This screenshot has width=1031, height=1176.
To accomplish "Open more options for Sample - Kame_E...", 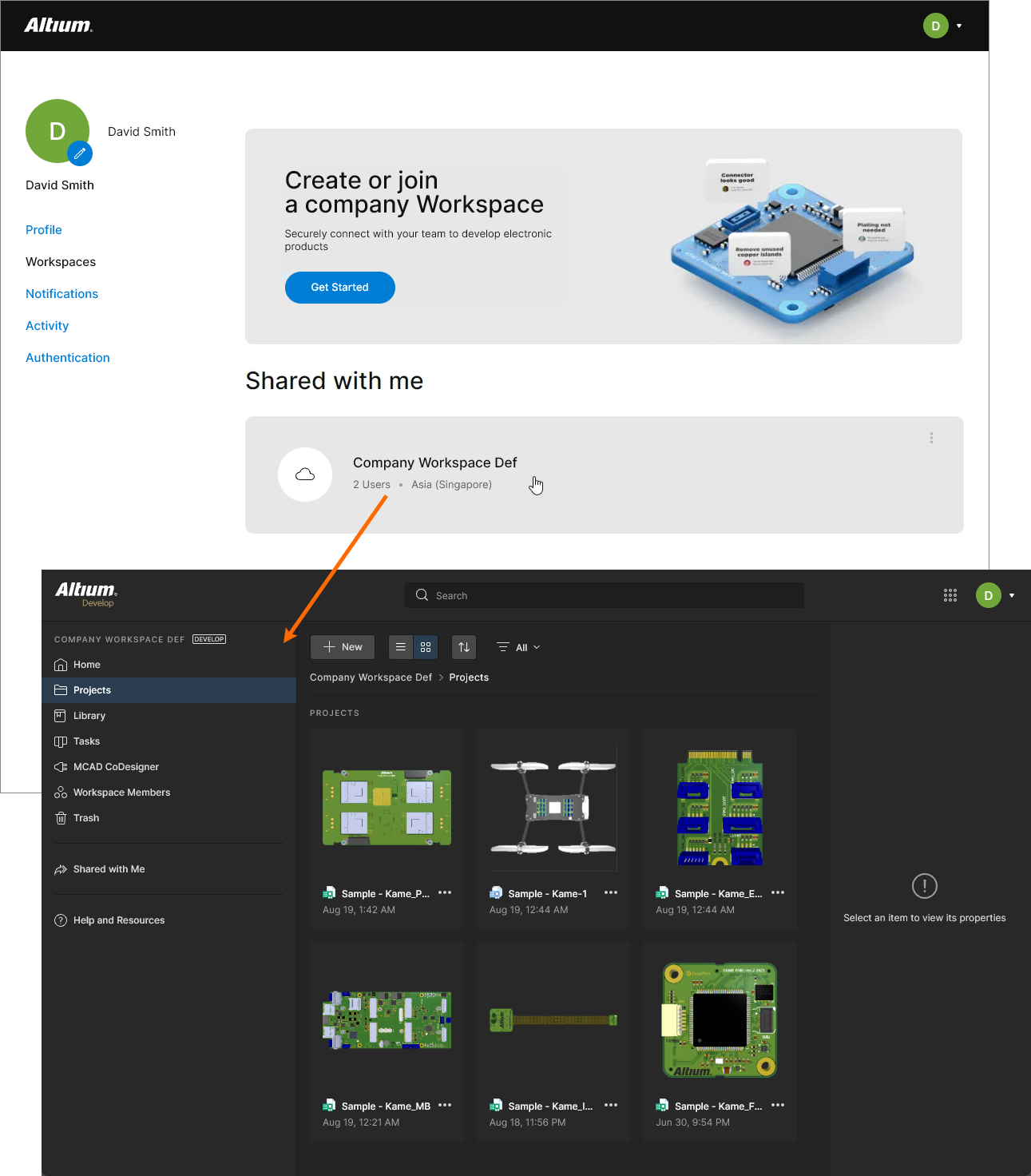I will pyautogui.click(x=778, y=893).
